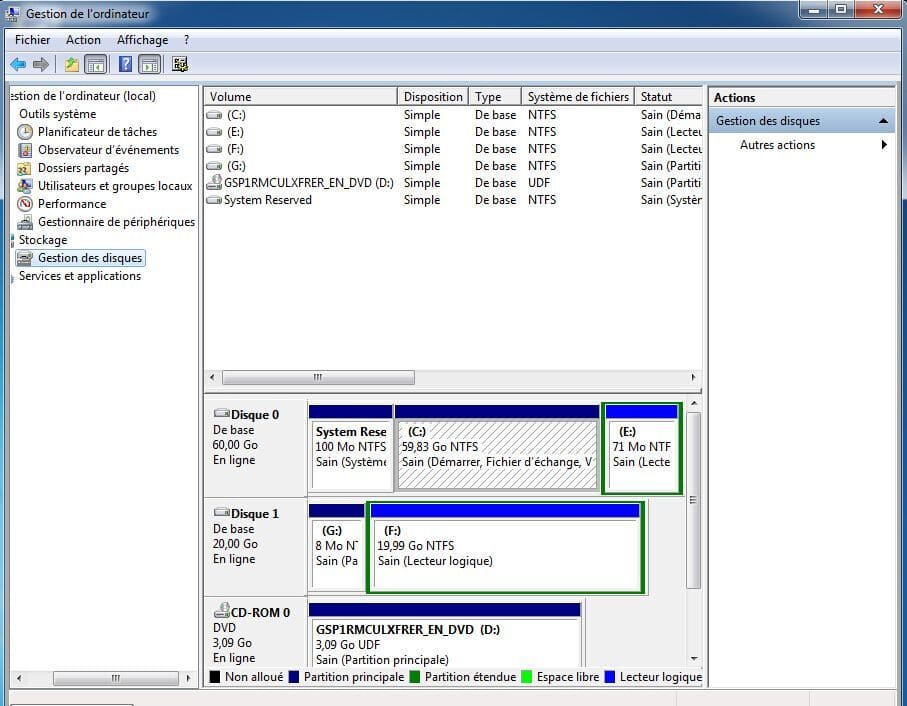
Task: Collapse Gestion des disques section in Actions
Action: (x=883, y=121)
